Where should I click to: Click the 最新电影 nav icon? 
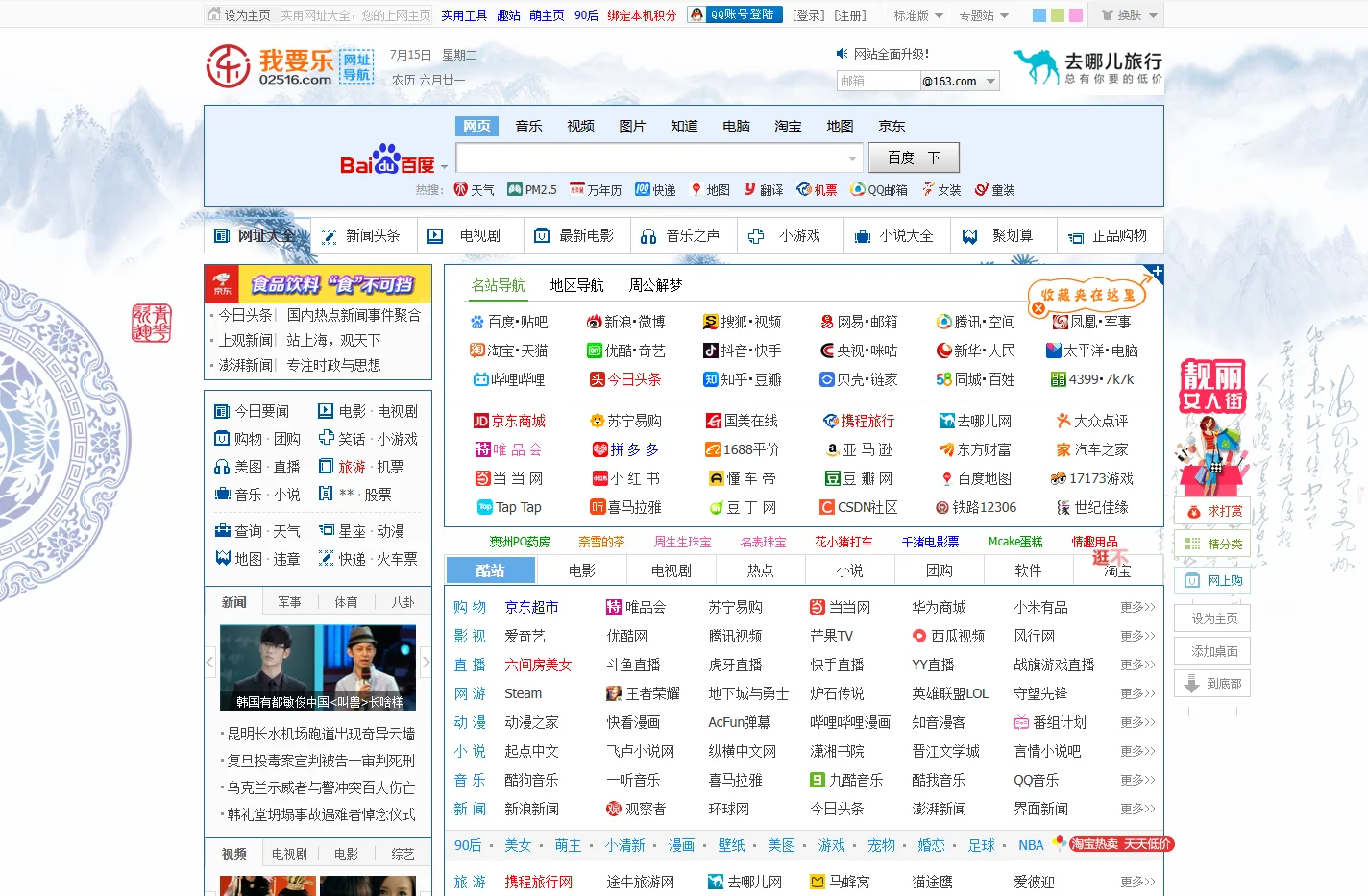[542, 235]
